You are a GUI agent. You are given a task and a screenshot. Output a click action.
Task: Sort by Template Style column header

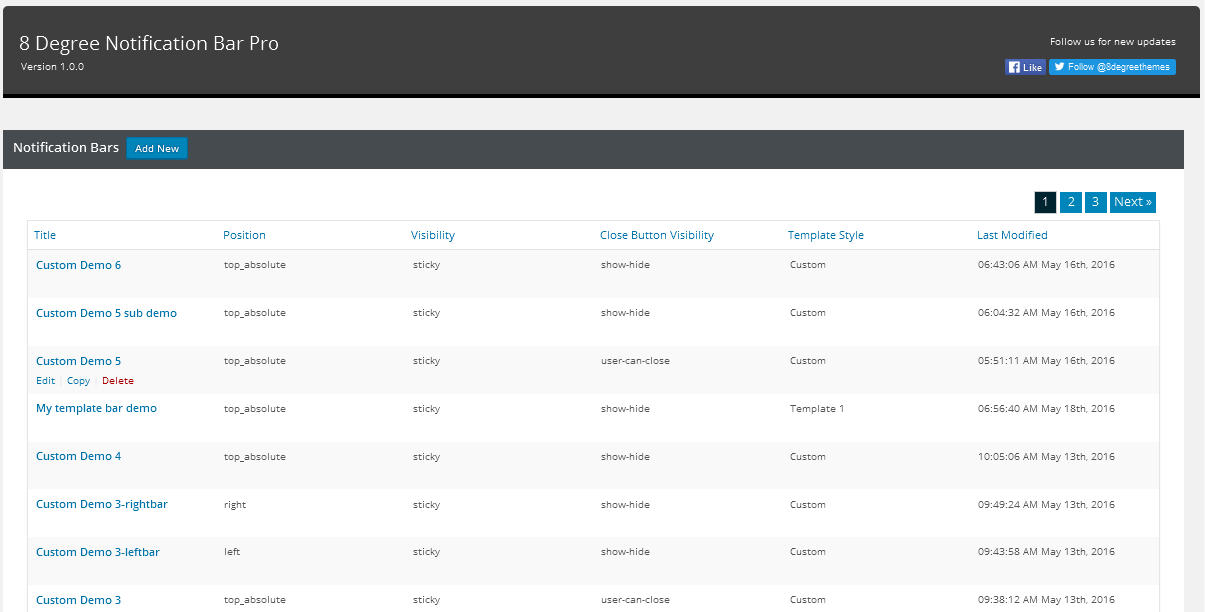point(826,235)
